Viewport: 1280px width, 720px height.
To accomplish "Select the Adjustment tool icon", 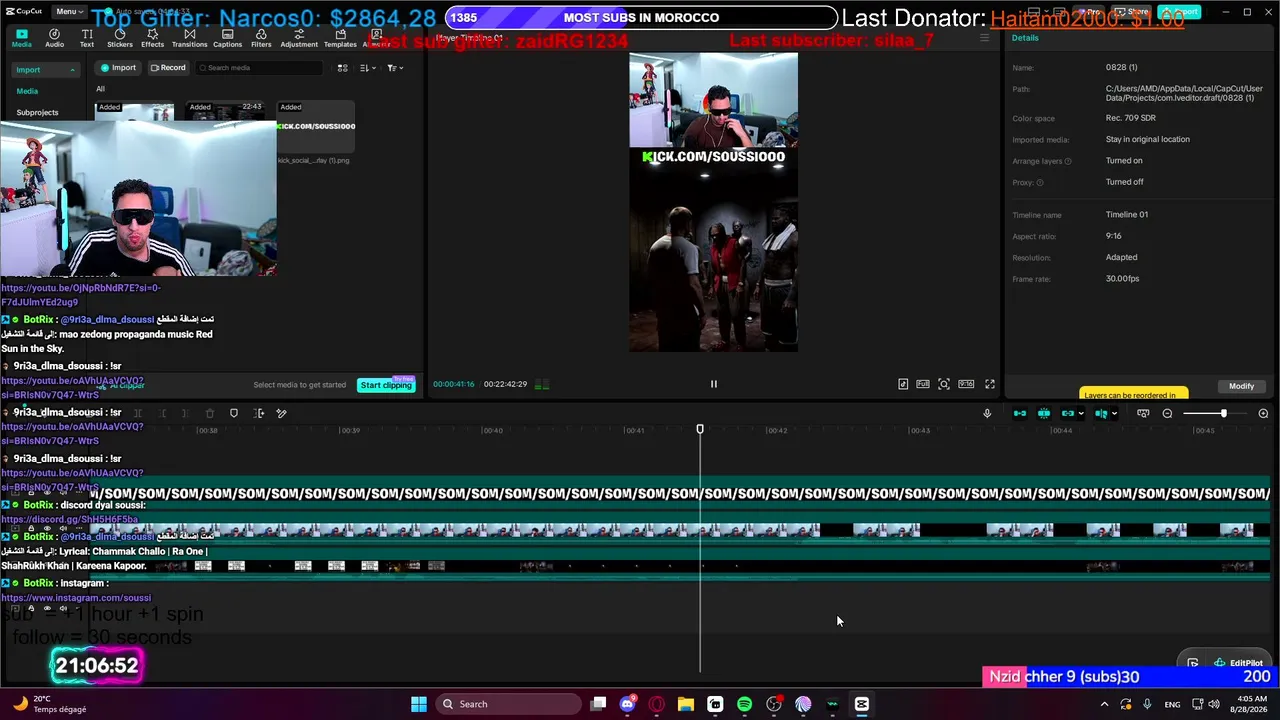I will pos(299,38).
